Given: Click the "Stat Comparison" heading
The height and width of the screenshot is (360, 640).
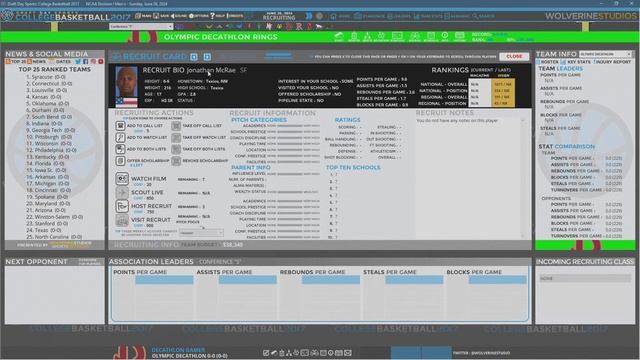Looking at the screenshot, I should (x=567, y=146).
